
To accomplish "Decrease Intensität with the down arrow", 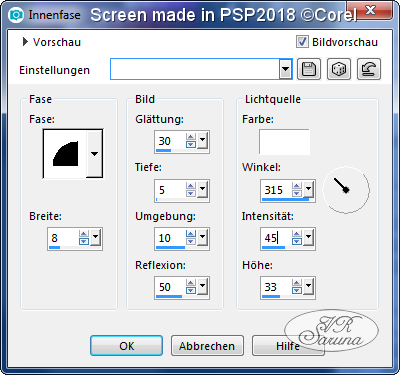I will (x=297, y=242).
